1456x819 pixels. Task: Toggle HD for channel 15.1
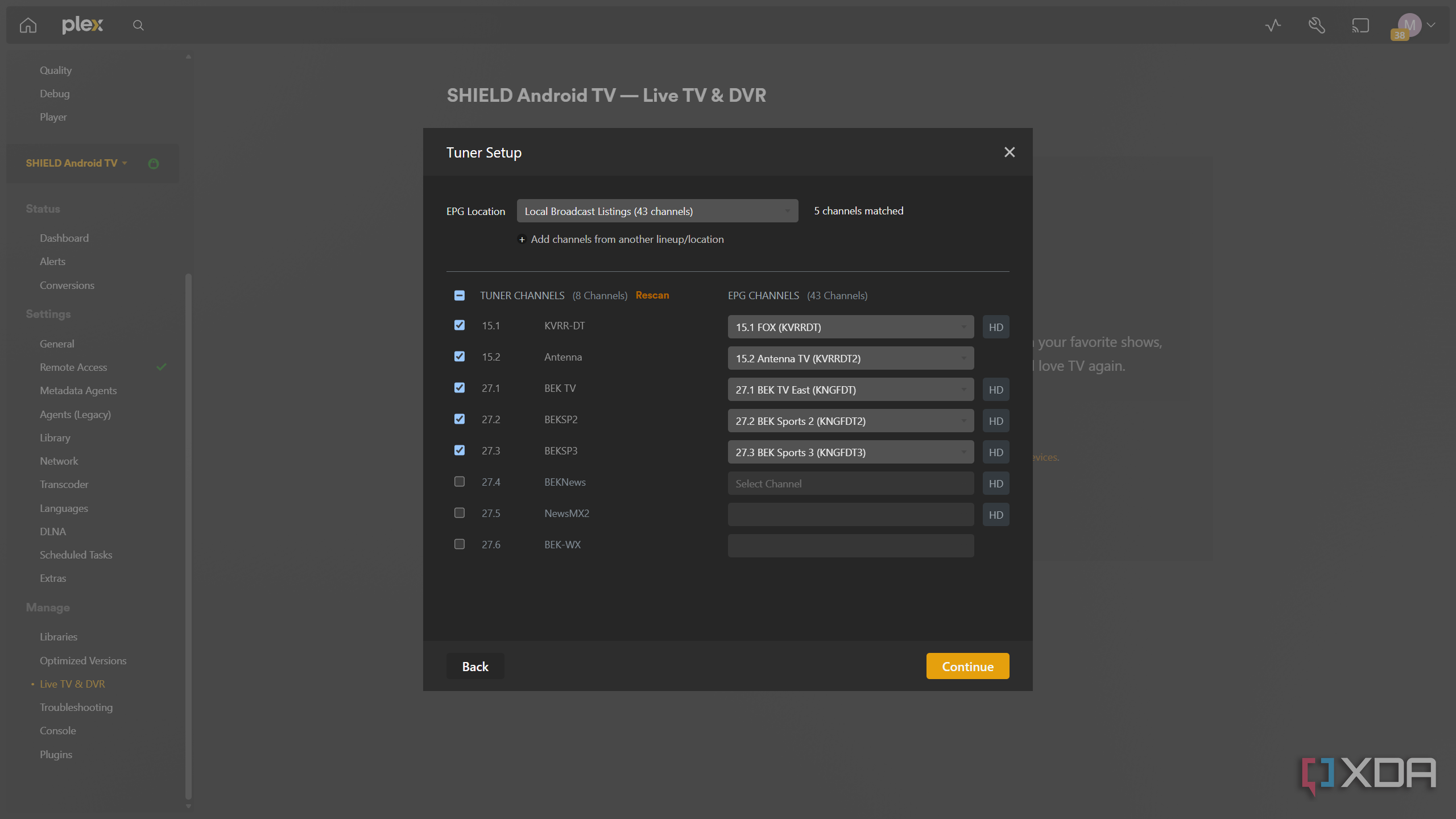[x=996, y=327]
